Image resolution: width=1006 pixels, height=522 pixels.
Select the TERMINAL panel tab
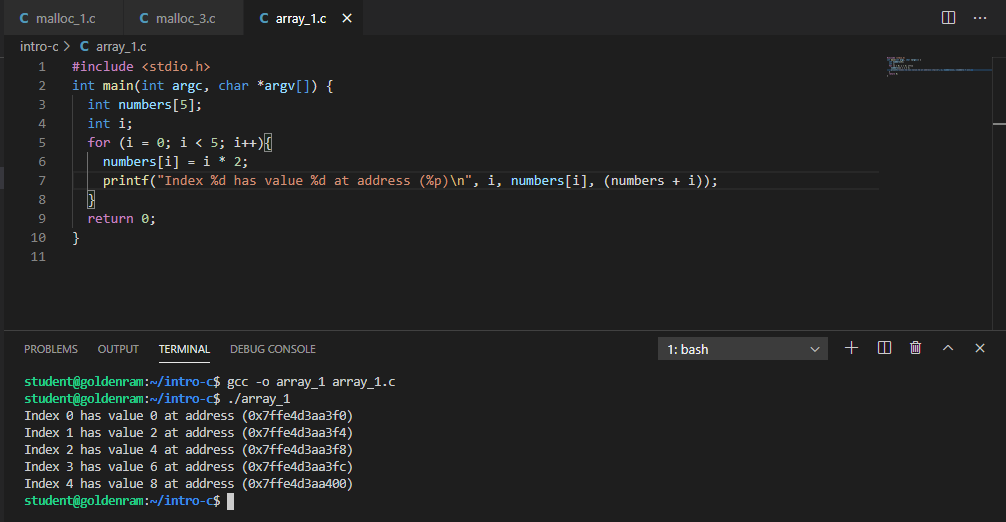(184, 349)
